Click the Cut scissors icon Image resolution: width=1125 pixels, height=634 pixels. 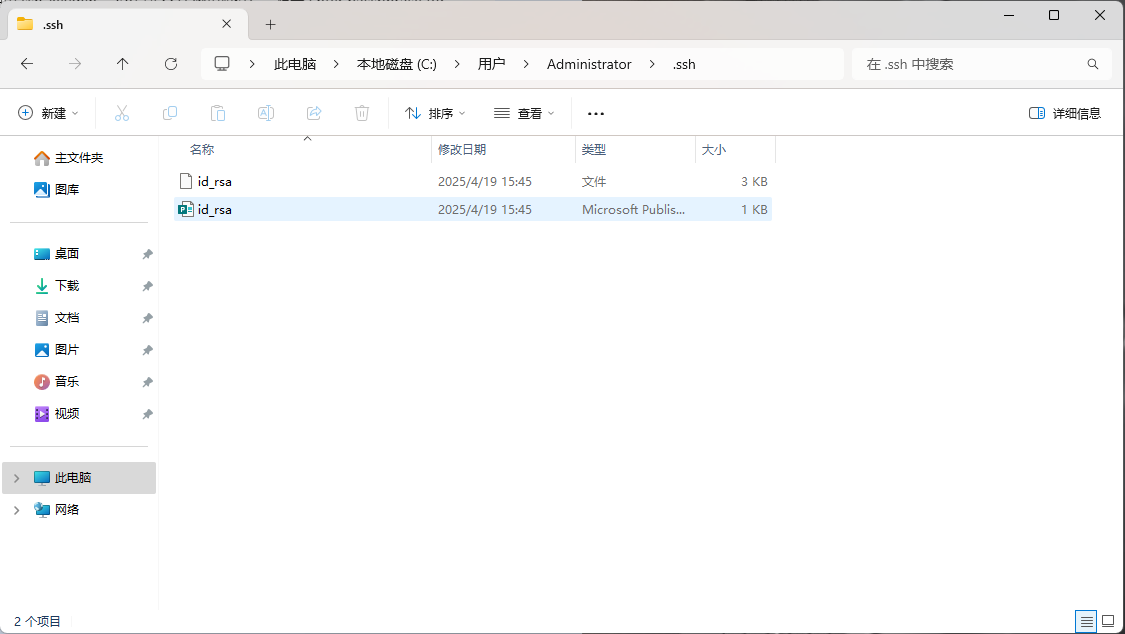point(122,113)
